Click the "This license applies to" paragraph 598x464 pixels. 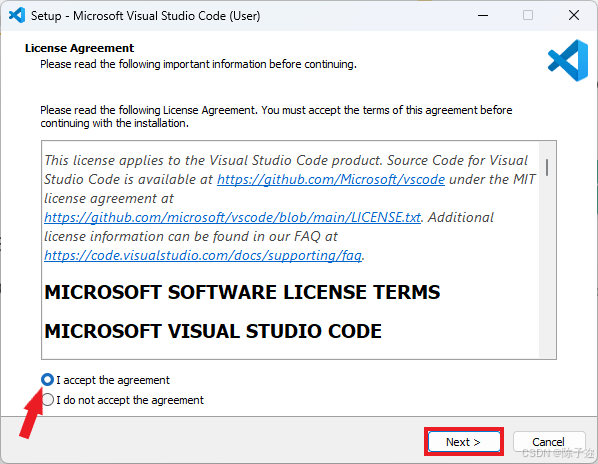(290, 208)
